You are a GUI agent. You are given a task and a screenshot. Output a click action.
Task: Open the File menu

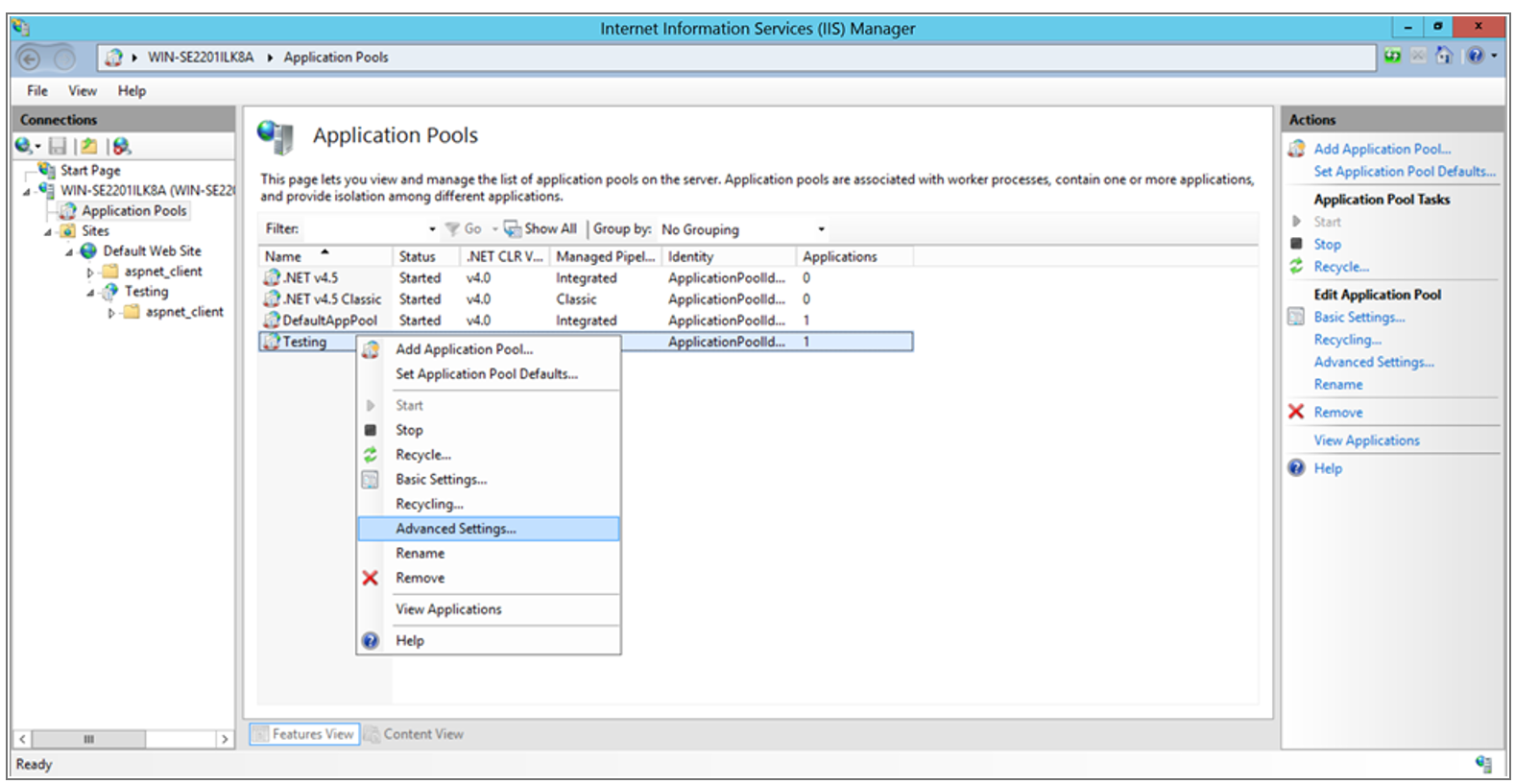click(37, 90)
